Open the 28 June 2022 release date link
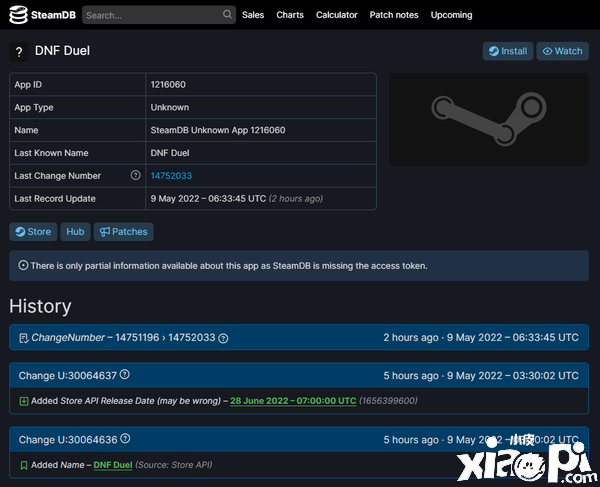This screenshot has width=600, height=487. 293,401
